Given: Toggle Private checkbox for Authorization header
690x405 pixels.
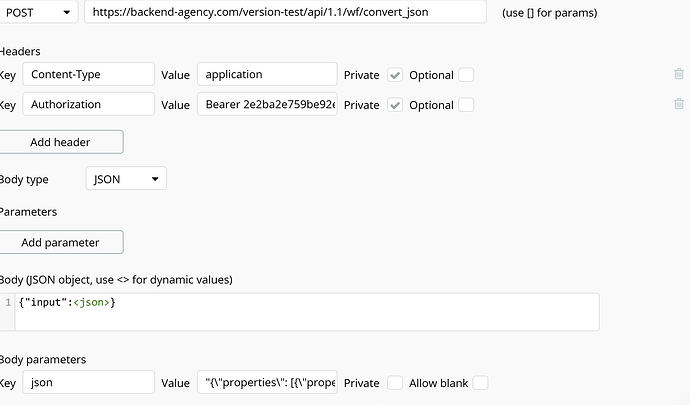Looking at the screenshot, I should coord(395,105).
